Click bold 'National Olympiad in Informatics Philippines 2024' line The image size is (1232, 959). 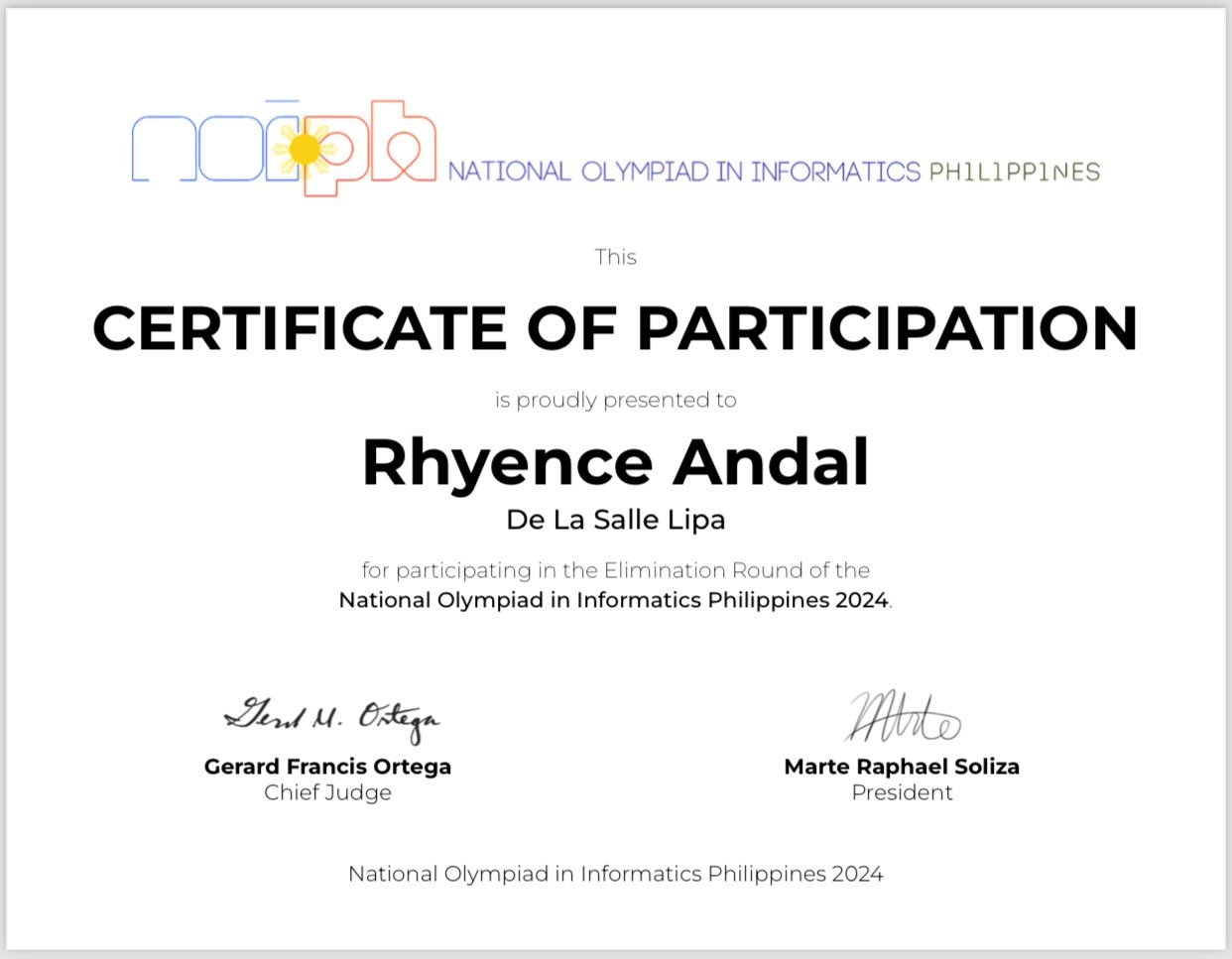[614, 600]
